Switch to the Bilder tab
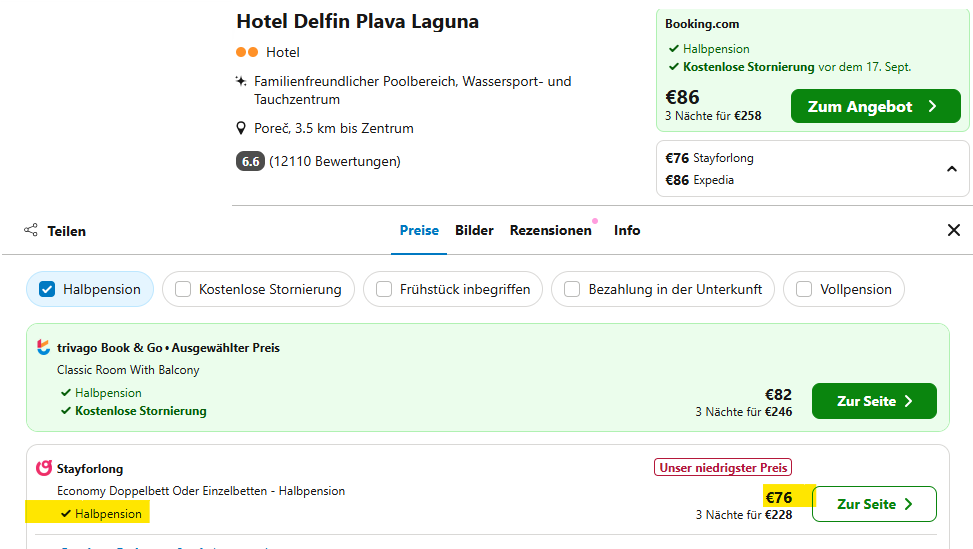This screenshot has height=549, width=973. click(474, 230)
